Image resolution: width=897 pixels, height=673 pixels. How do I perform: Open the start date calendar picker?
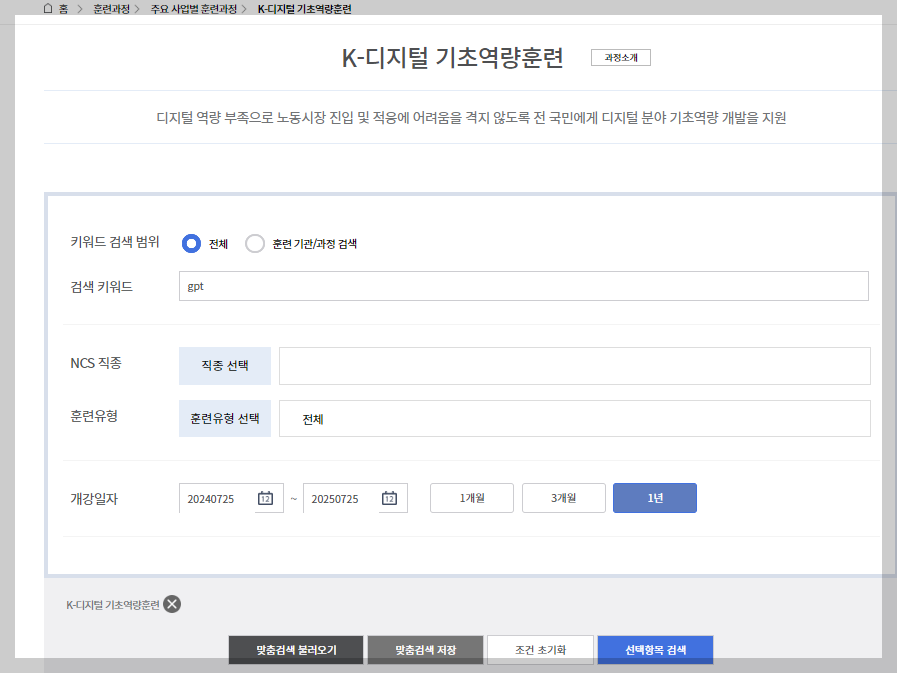268,497
